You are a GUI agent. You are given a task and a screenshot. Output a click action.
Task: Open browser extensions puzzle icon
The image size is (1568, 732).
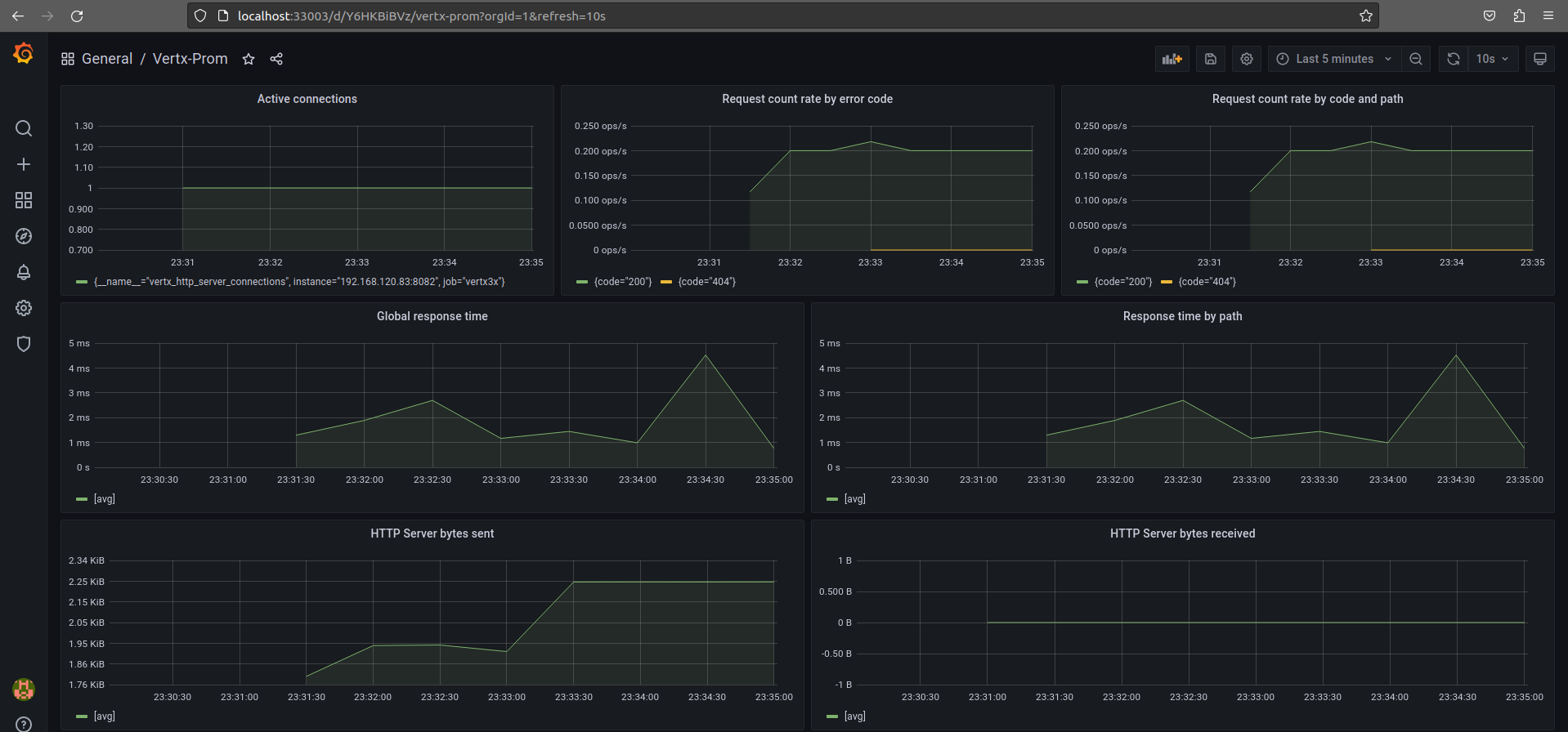point(1519,16)
